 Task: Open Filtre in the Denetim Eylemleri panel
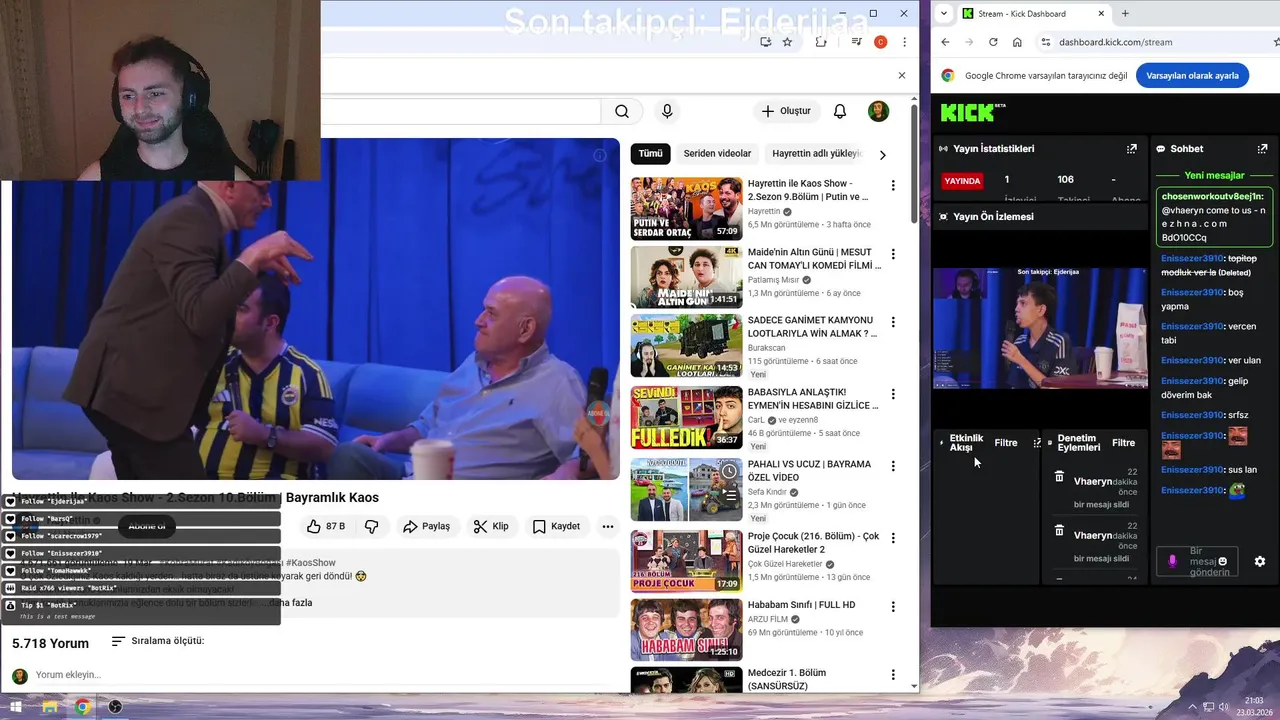click(x=1124, y=443)
